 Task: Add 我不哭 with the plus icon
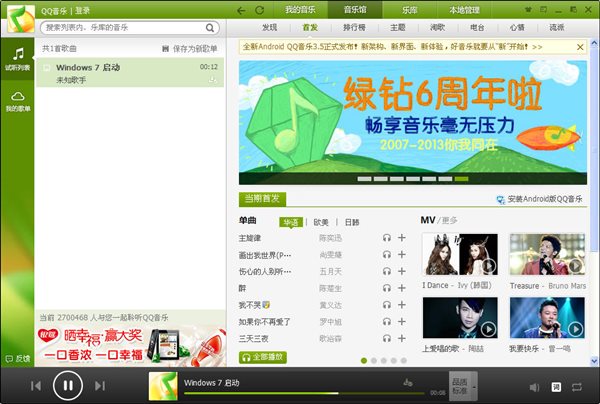point(401,305)
